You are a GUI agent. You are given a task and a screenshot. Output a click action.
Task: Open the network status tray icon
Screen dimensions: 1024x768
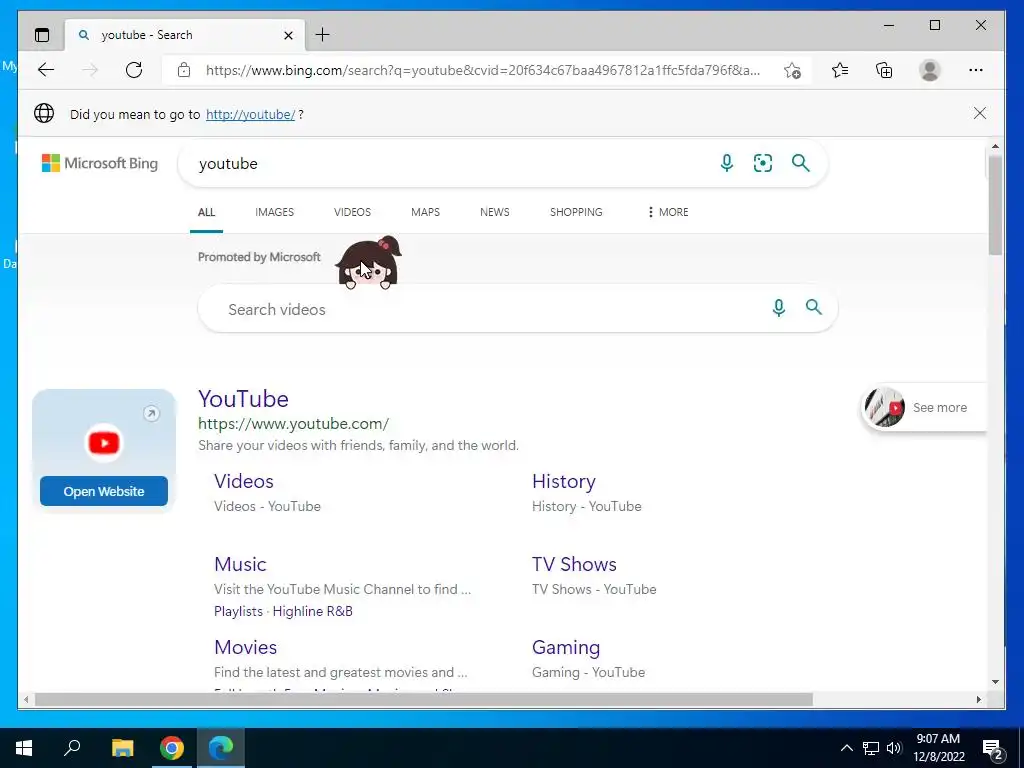coord(871,748)
